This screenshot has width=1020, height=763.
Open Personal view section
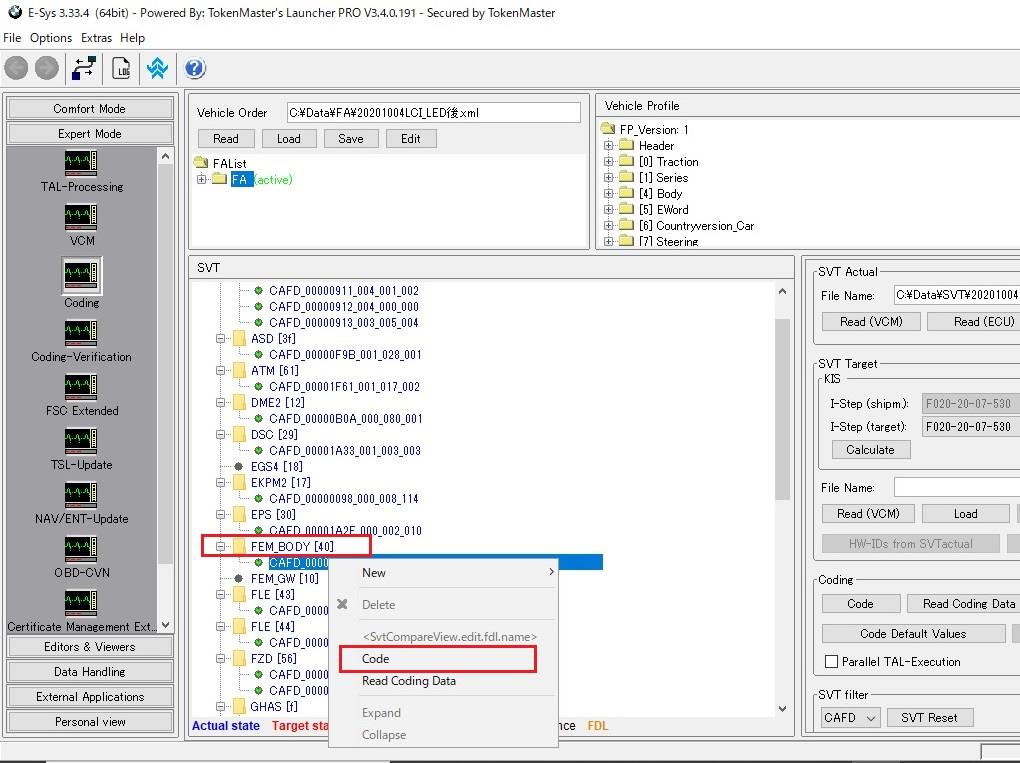(90, 721)
